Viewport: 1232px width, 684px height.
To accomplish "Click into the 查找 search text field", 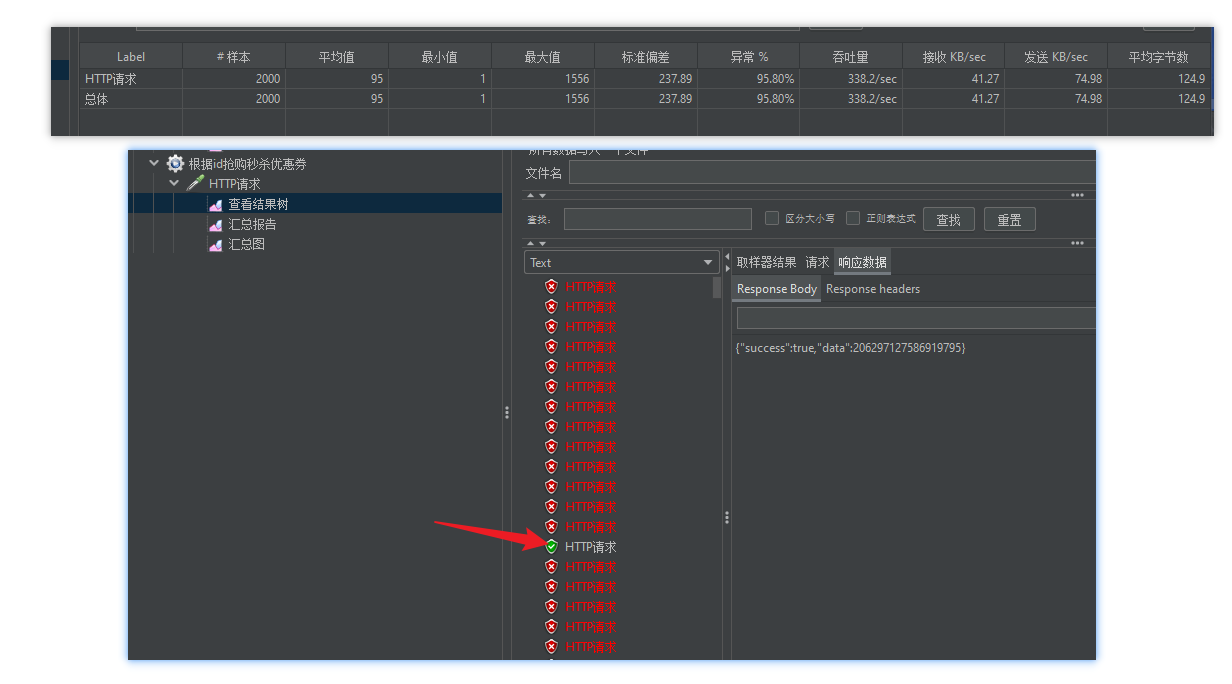I will 657,219.
